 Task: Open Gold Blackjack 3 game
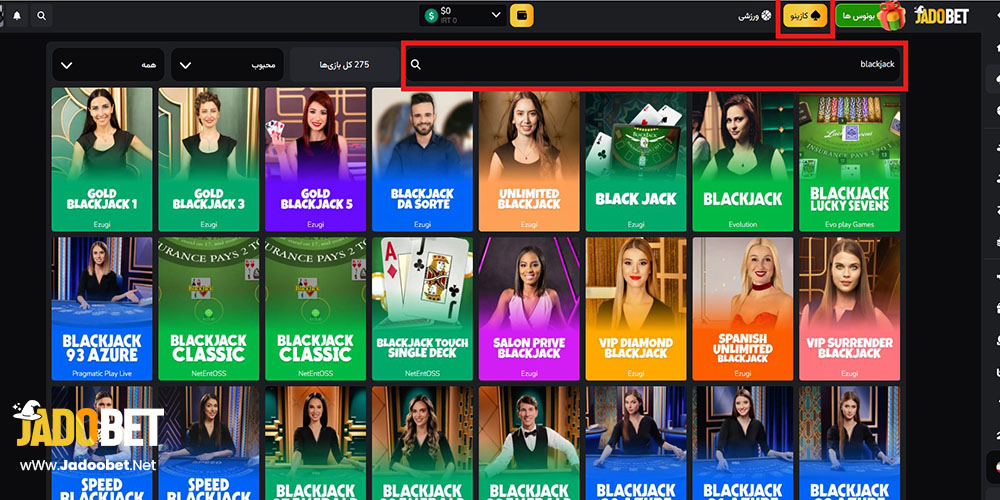[x=209, y=159]
